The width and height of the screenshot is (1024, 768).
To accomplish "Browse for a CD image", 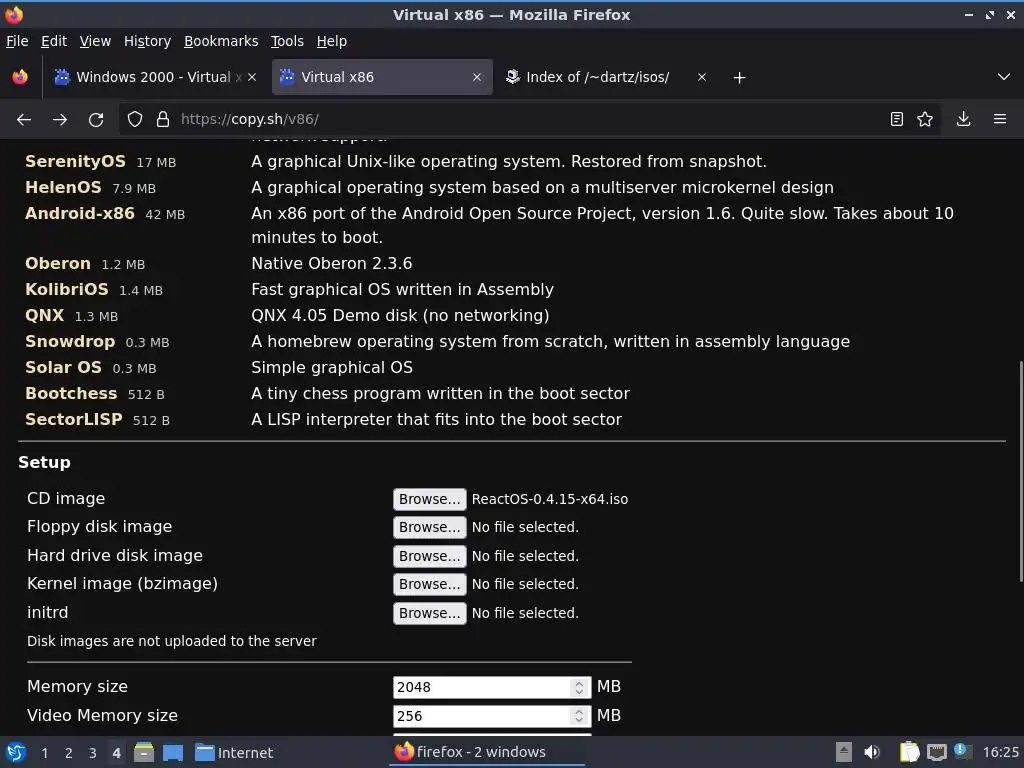I will tap(430, 499).
